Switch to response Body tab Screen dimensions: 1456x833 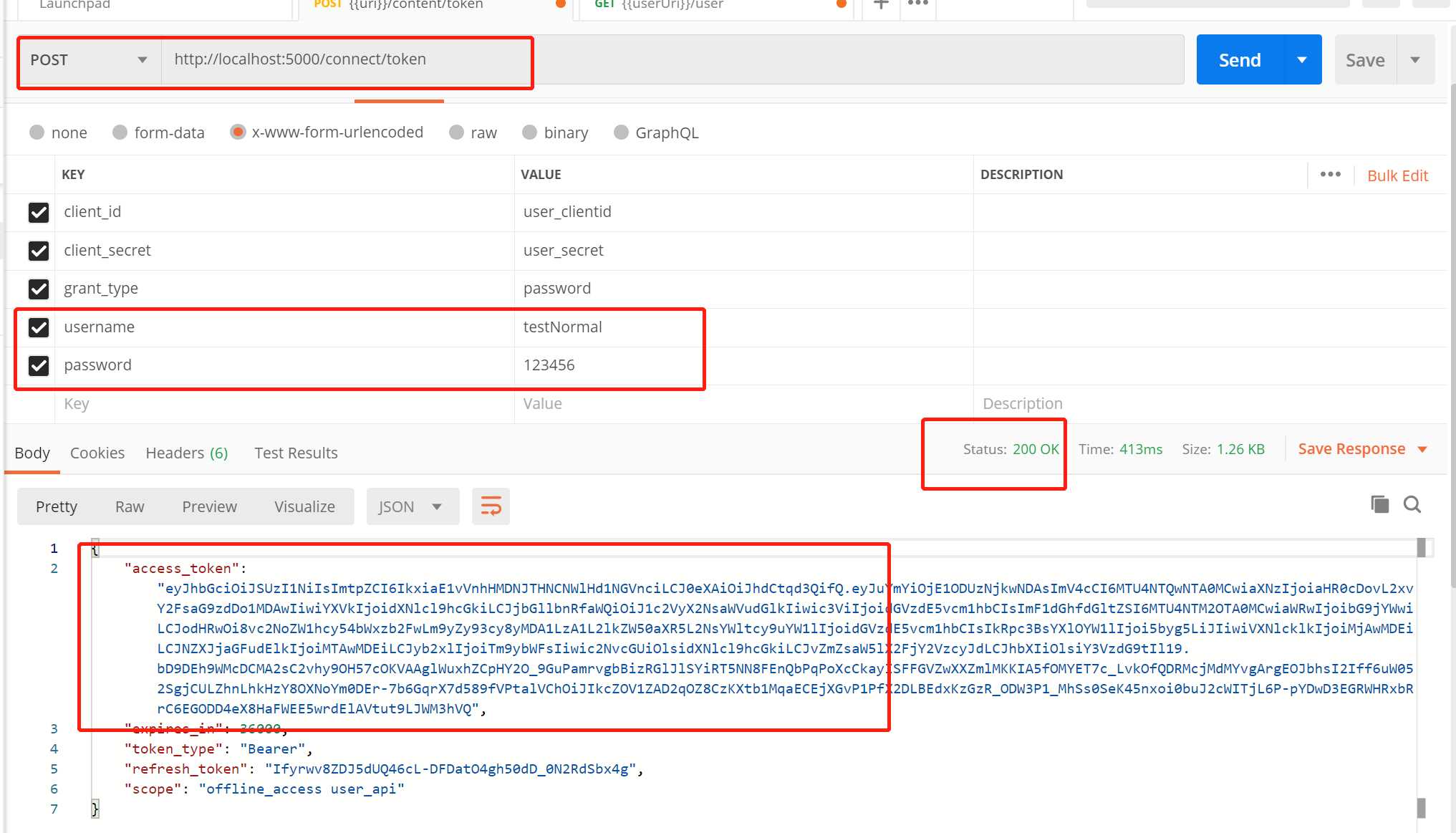32,453
